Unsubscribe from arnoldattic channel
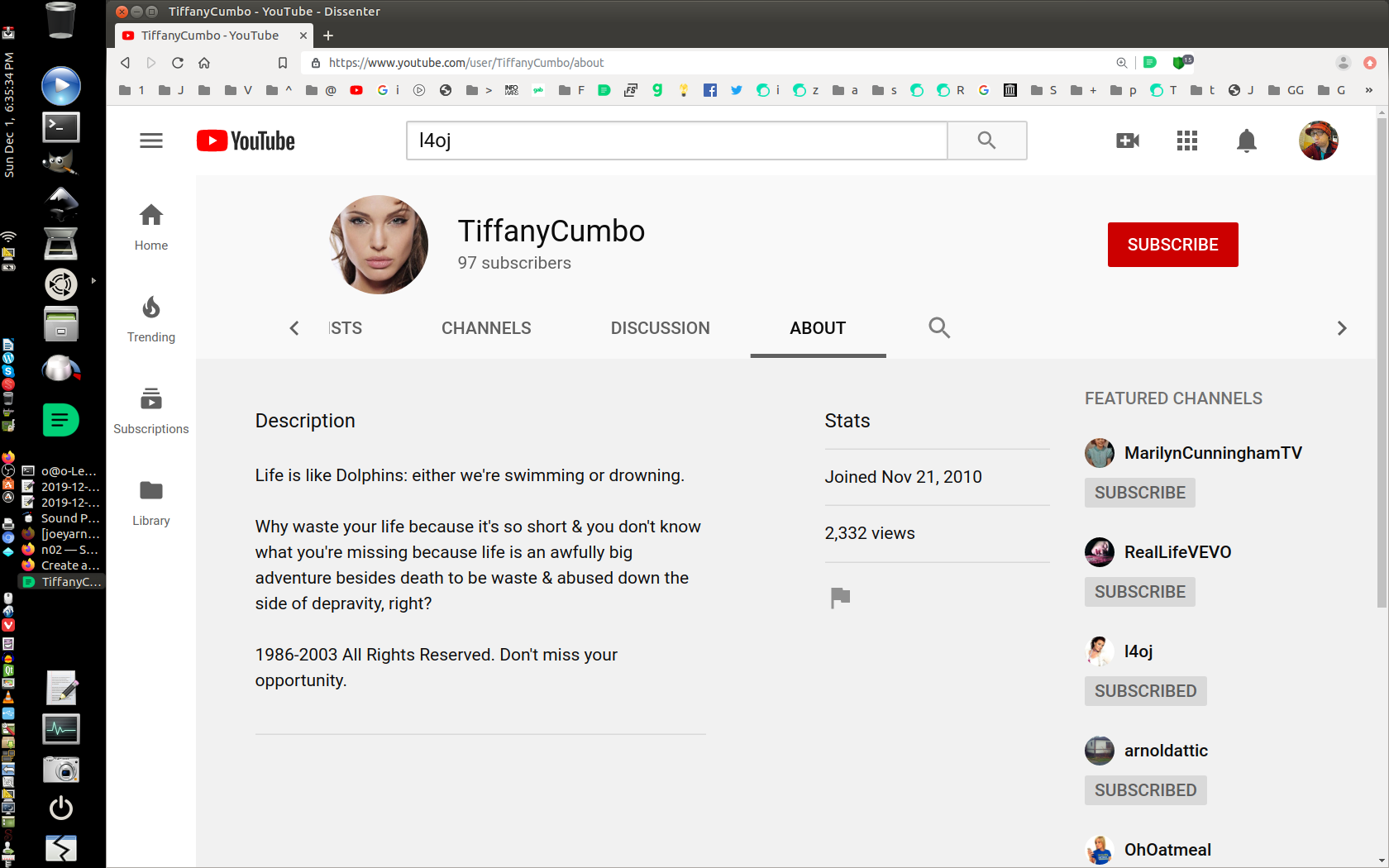 1145,790
